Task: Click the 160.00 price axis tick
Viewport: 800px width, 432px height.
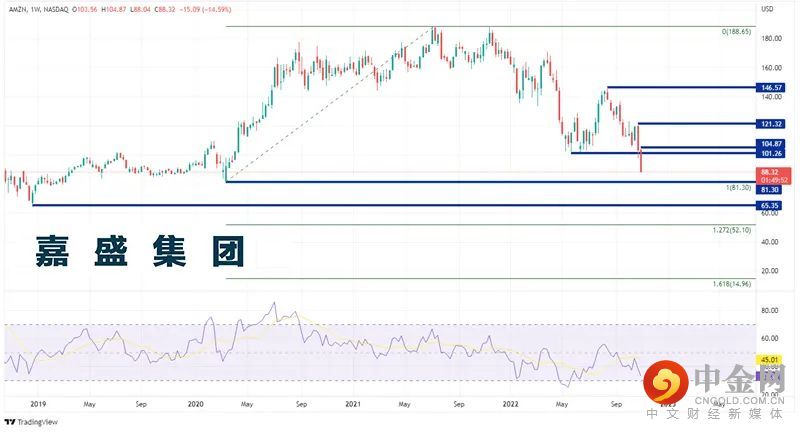Action: click(771, 68)
